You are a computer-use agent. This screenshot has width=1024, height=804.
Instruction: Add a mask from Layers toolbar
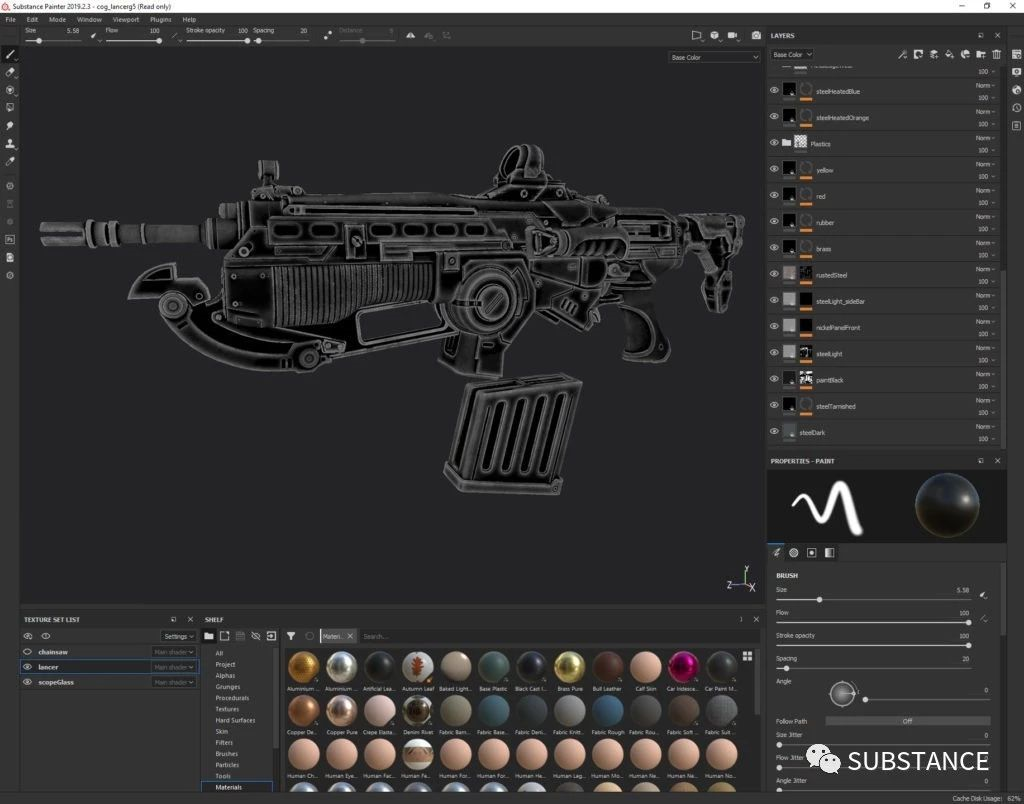[x=918, y=54]
